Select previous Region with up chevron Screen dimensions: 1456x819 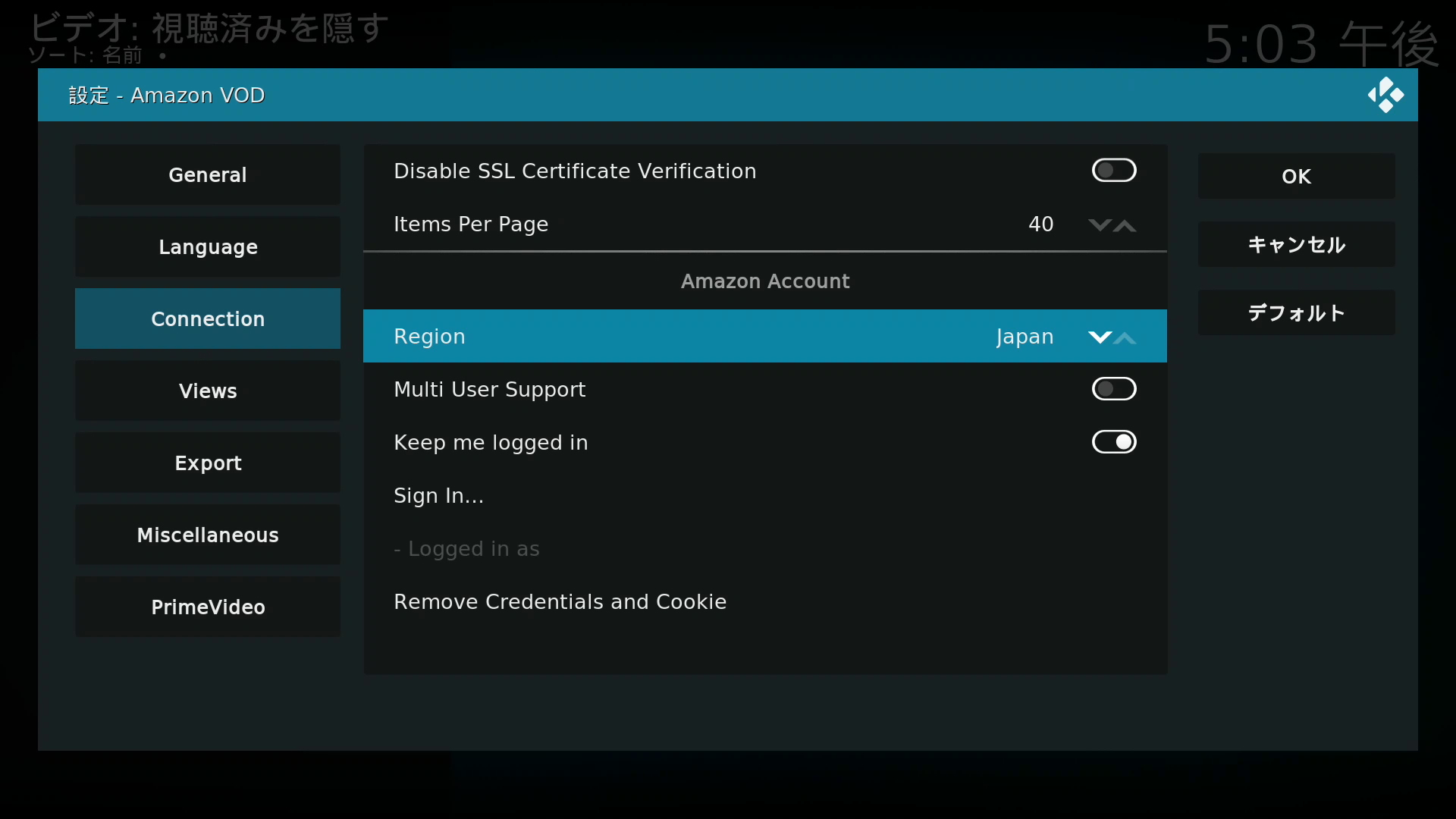[1125, 337]
